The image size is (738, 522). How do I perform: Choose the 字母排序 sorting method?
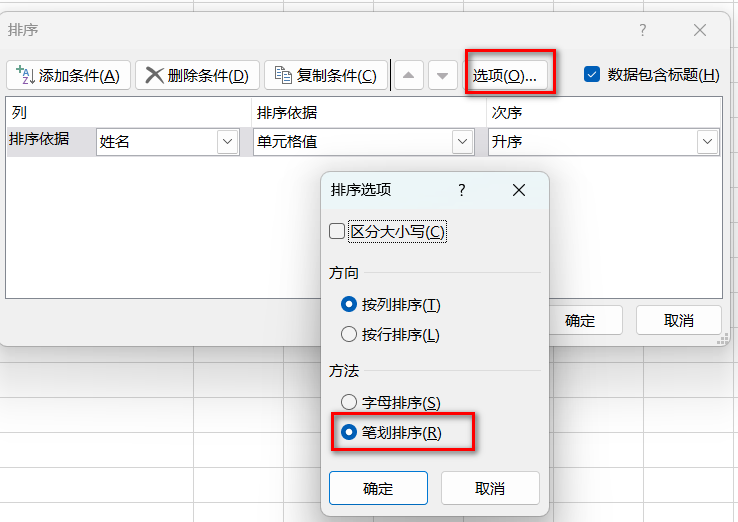pos(349,402)
